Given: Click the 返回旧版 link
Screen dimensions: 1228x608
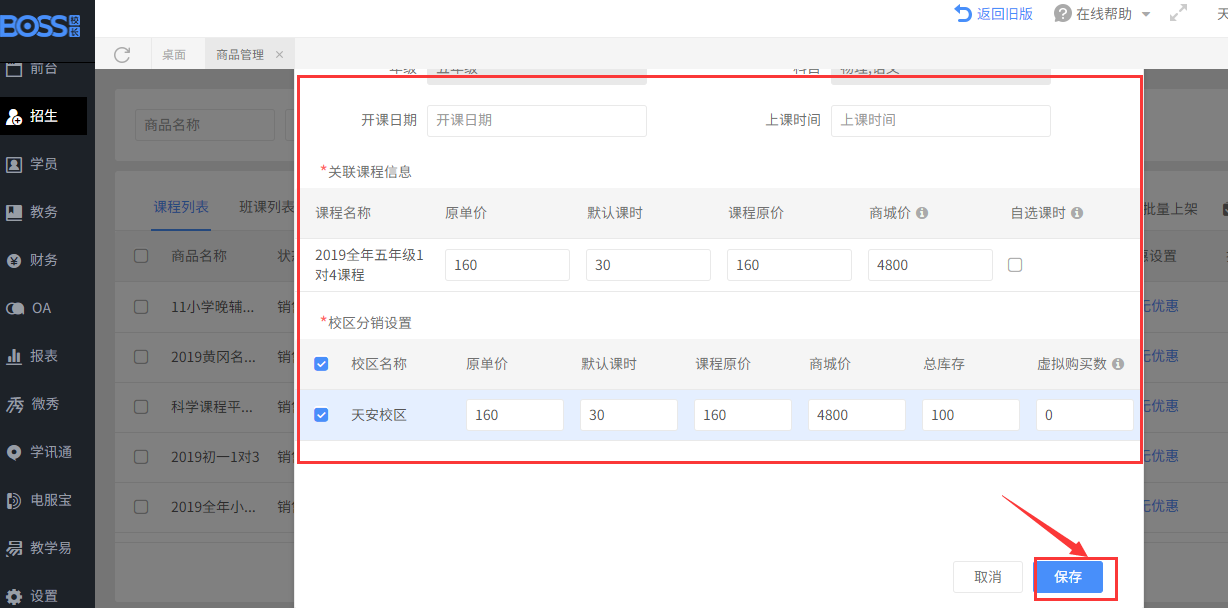Looking at the screenshot, I should 993,14.
